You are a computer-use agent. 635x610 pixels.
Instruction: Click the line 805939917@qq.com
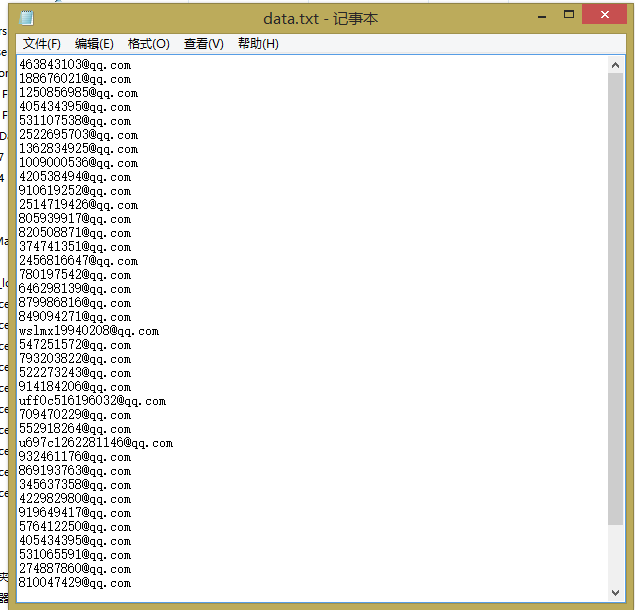coord(75,219)
